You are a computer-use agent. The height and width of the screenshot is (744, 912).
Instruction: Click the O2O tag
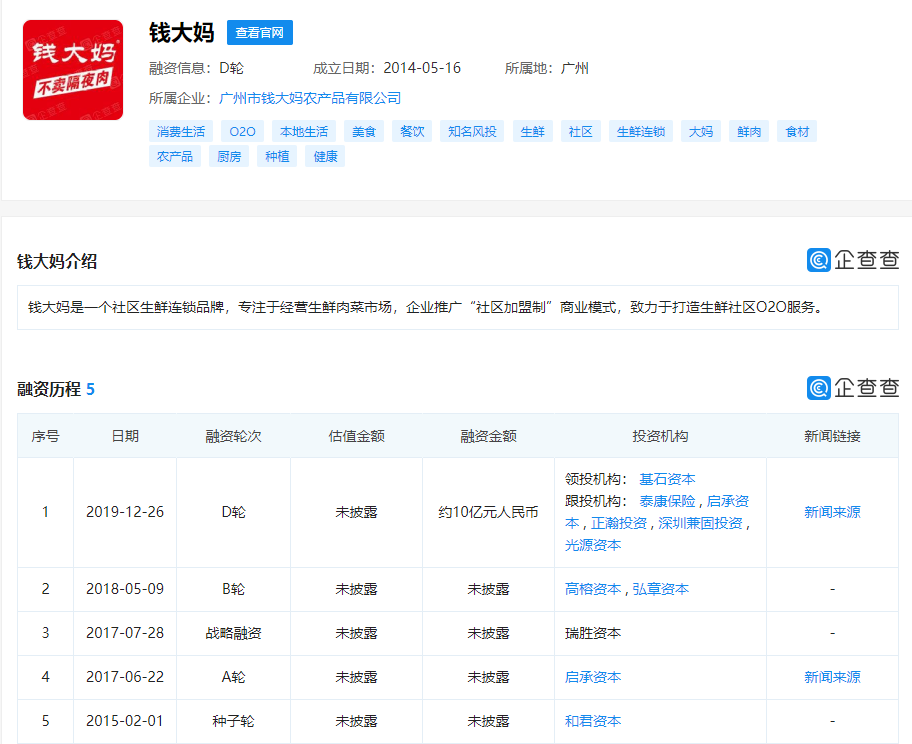243,130
